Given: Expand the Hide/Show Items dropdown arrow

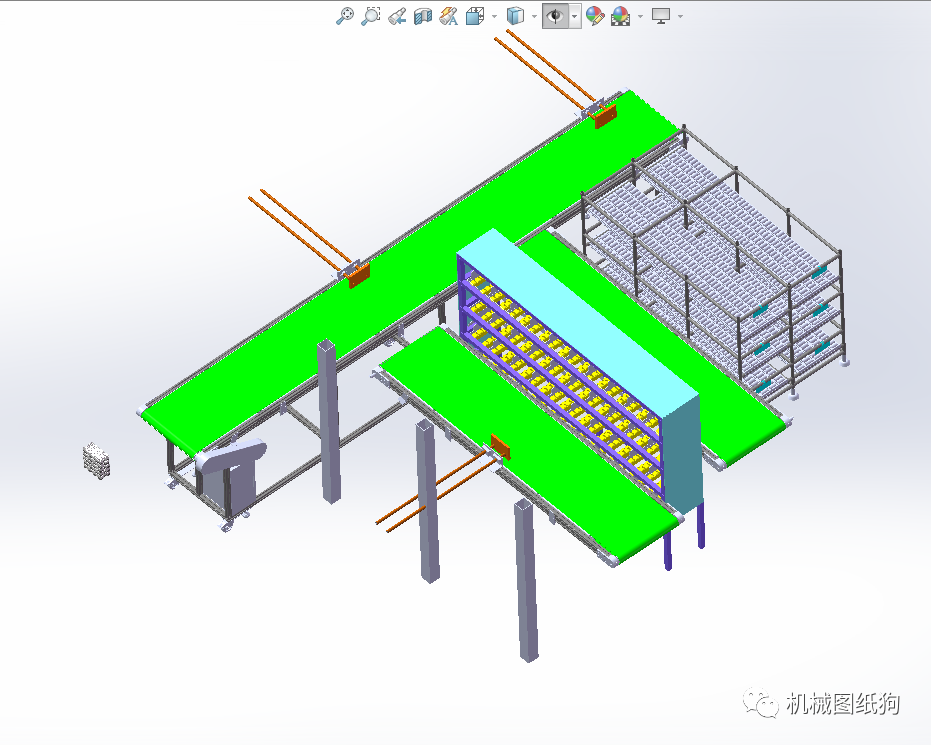Looking at the screenshot, I should [x=575, y=17].
